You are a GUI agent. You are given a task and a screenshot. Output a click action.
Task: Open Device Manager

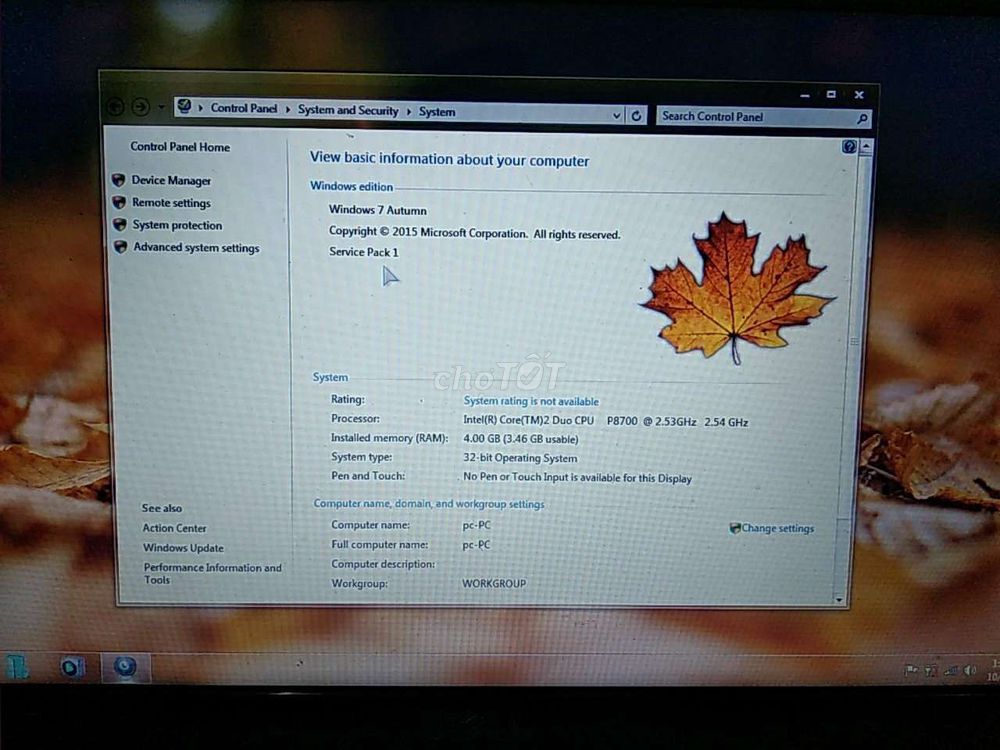click(x=171, y=180)
